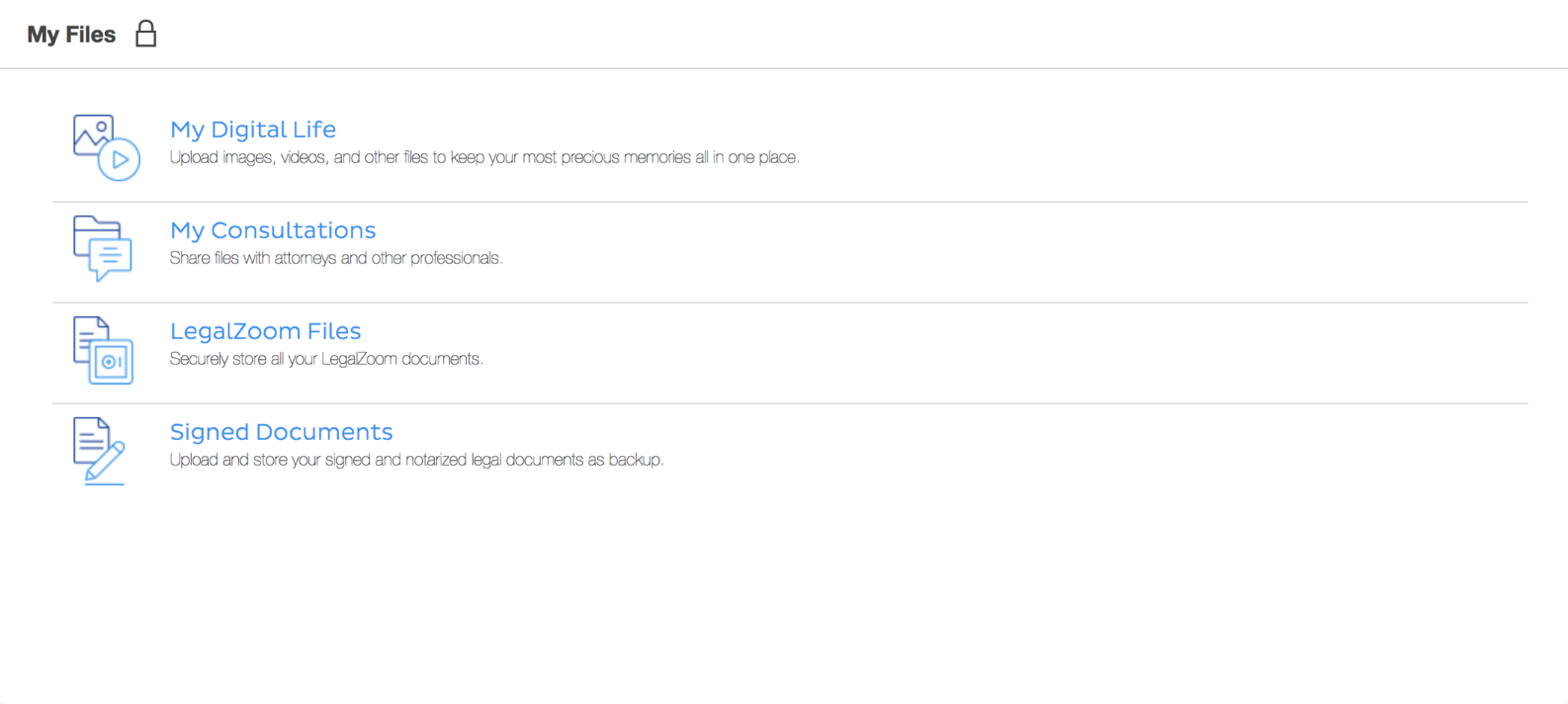1568x704 pixels.
Task: Click the "Securely store all your LegalZoom" text
Action: pos(326,359)
